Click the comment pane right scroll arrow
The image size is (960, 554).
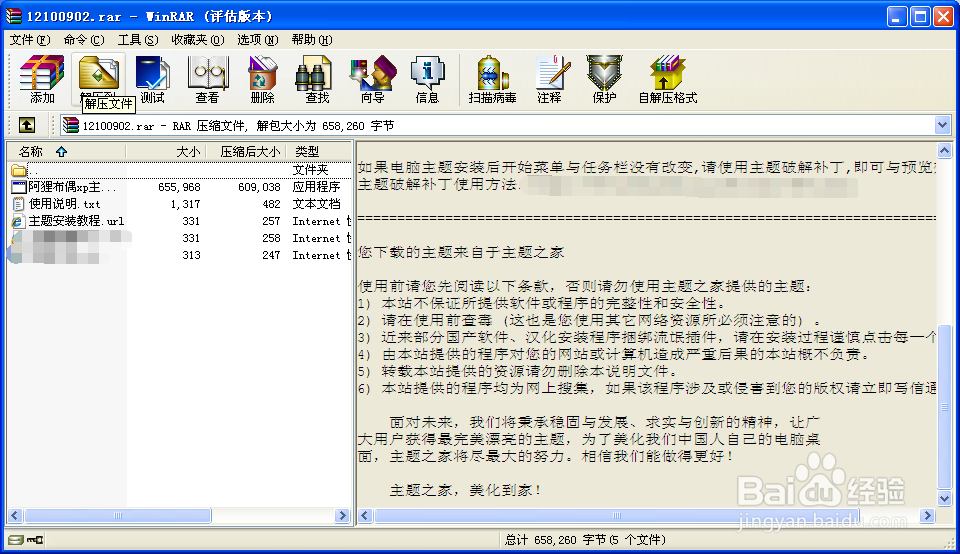tap(928, 515)
